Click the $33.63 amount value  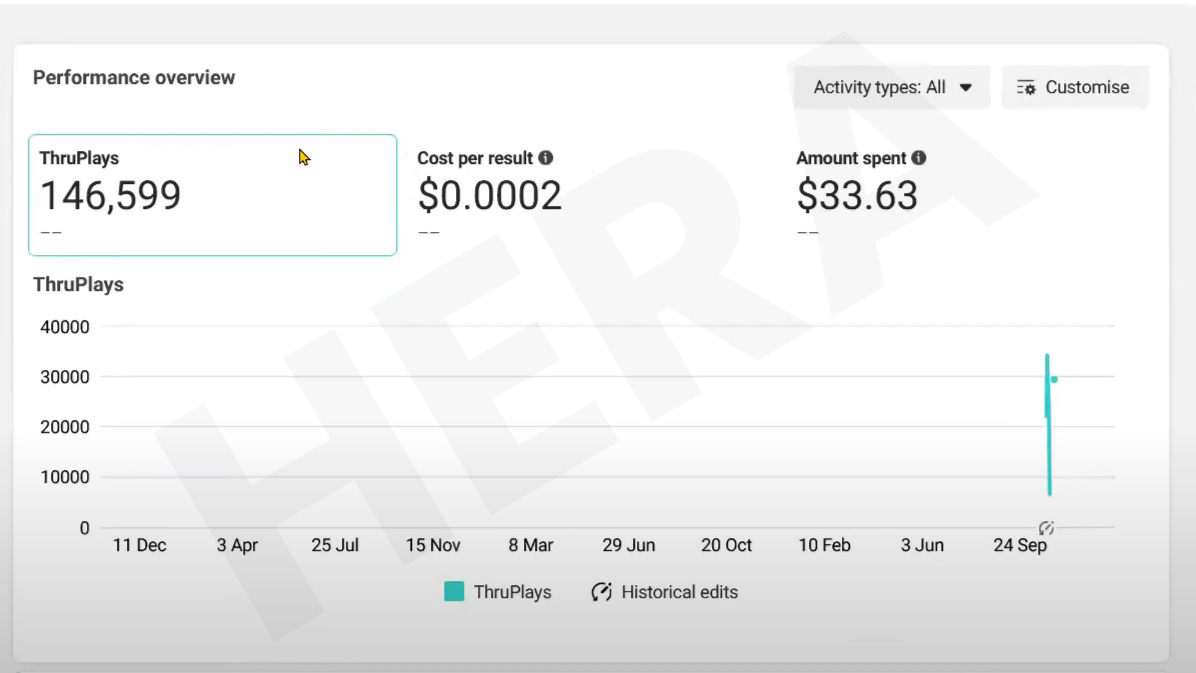[x=857, y=195]
